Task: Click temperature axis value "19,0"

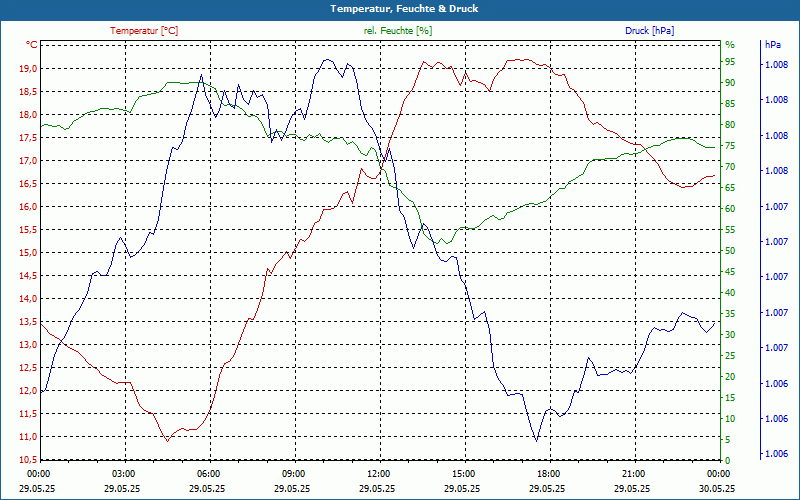Action: point(29,68)
